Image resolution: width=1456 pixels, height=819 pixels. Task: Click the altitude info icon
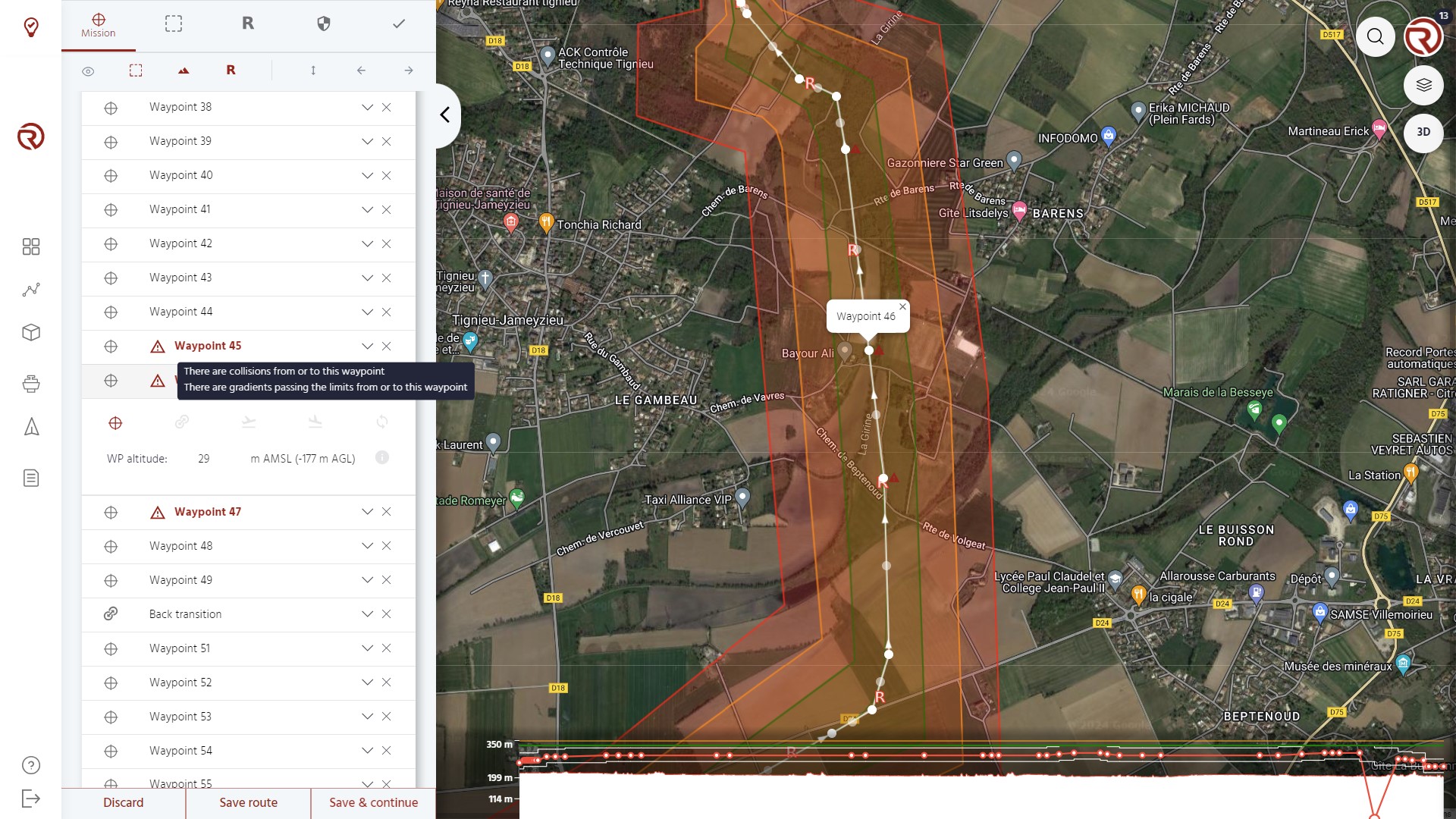(x=382, y=457)
